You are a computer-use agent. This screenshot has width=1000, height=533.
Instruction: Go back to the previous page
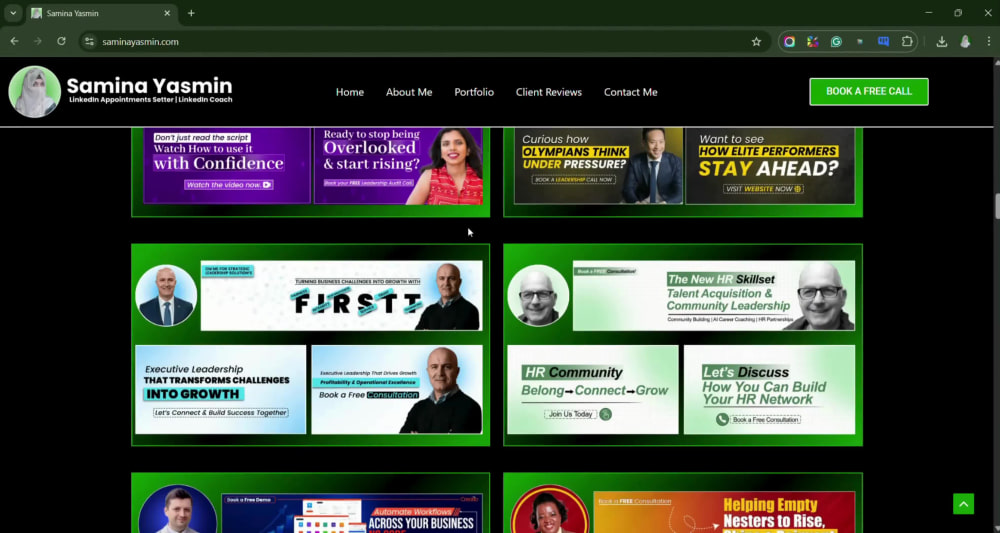click(x=14, y=41)
